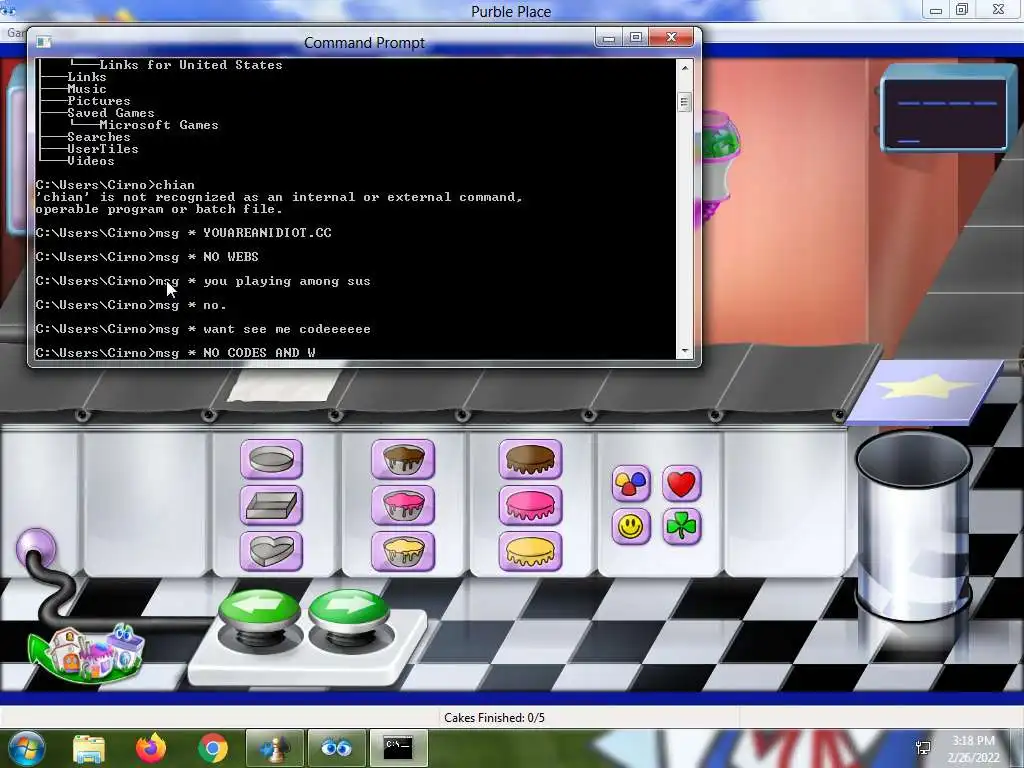Screen dimensions: 1024x768
Task: Click the Purble Place window title
Action: click(x=511, y=11)
